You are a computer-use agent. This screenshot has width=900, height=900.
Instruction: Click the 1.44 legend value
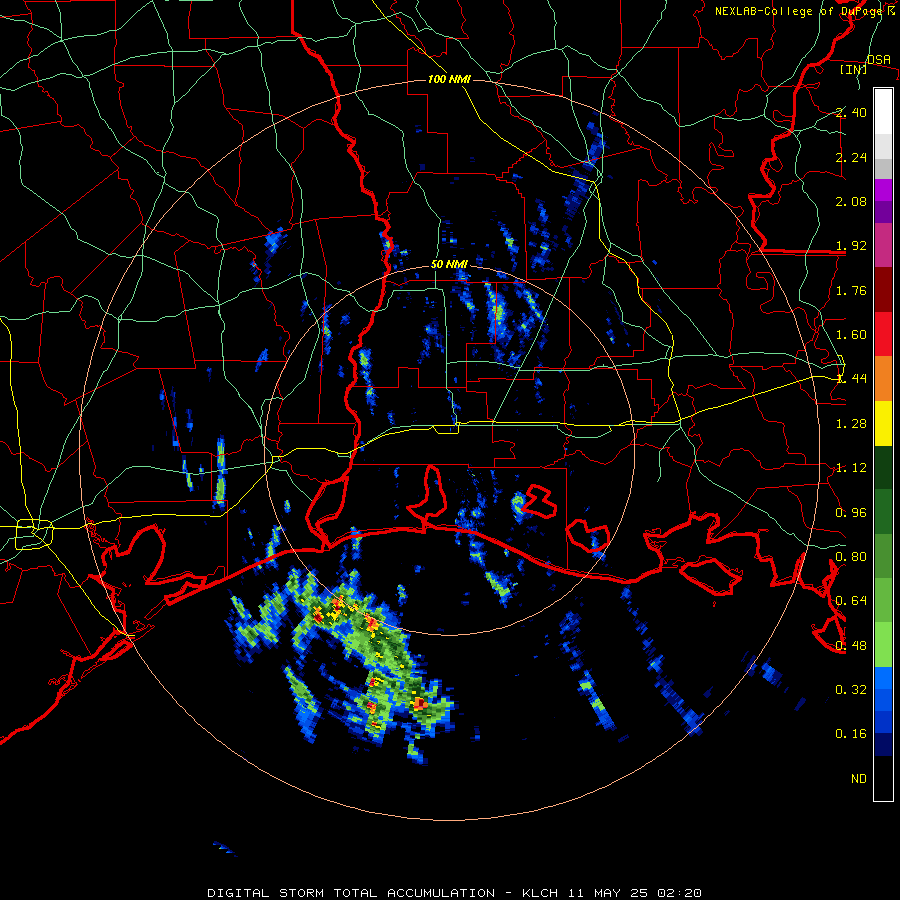pyautogui.click(x=851, y=379)
